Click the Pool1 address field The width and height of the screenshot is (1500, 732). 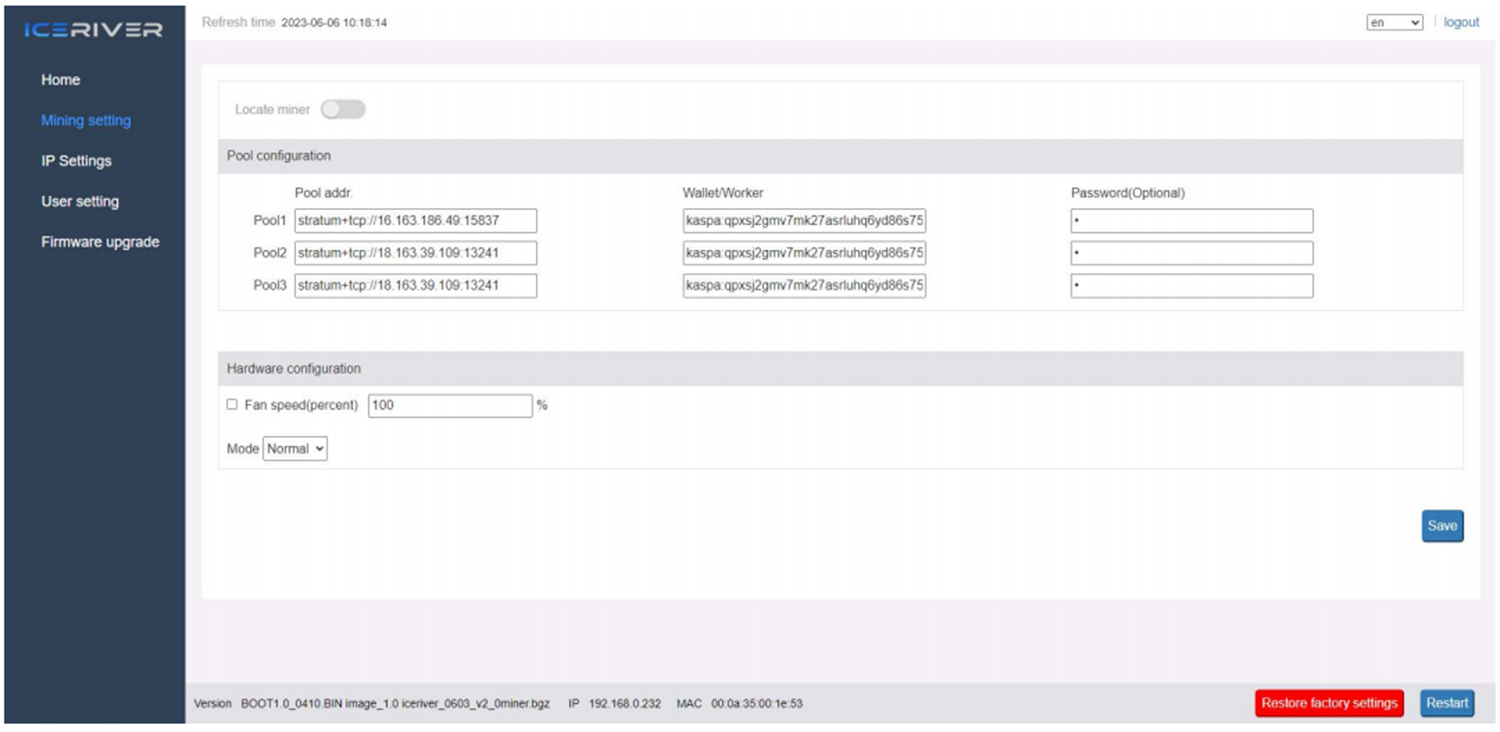[x=416, y=221]
